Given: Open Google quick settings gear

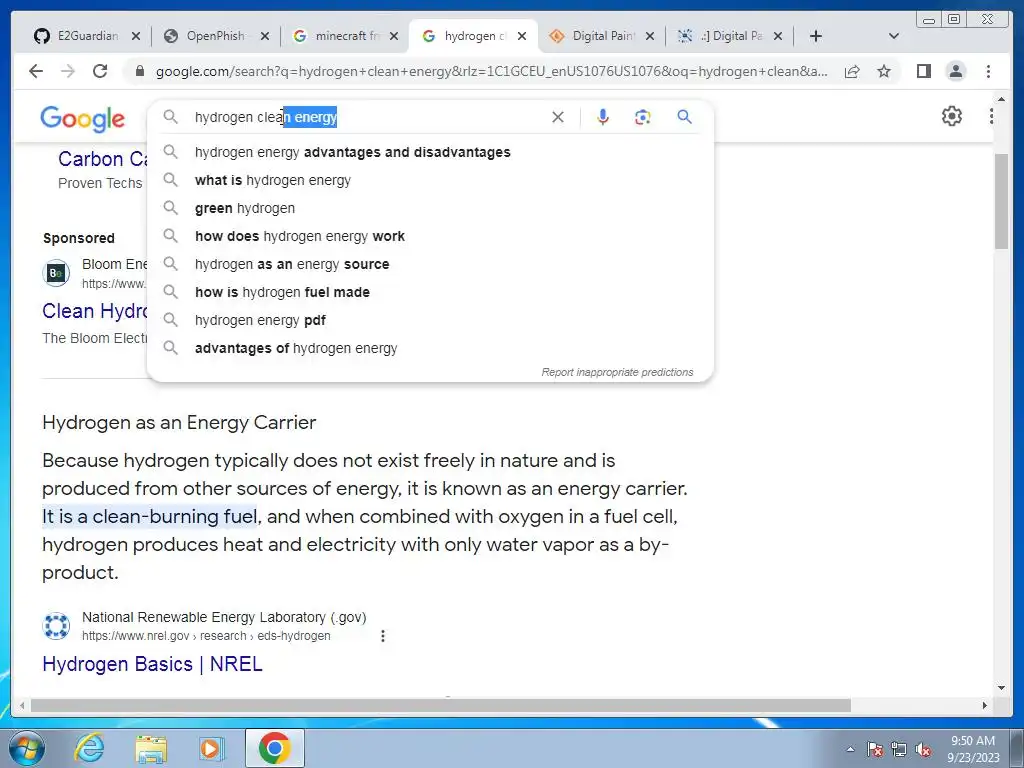Looking at the screenshot, I should 952,116.
